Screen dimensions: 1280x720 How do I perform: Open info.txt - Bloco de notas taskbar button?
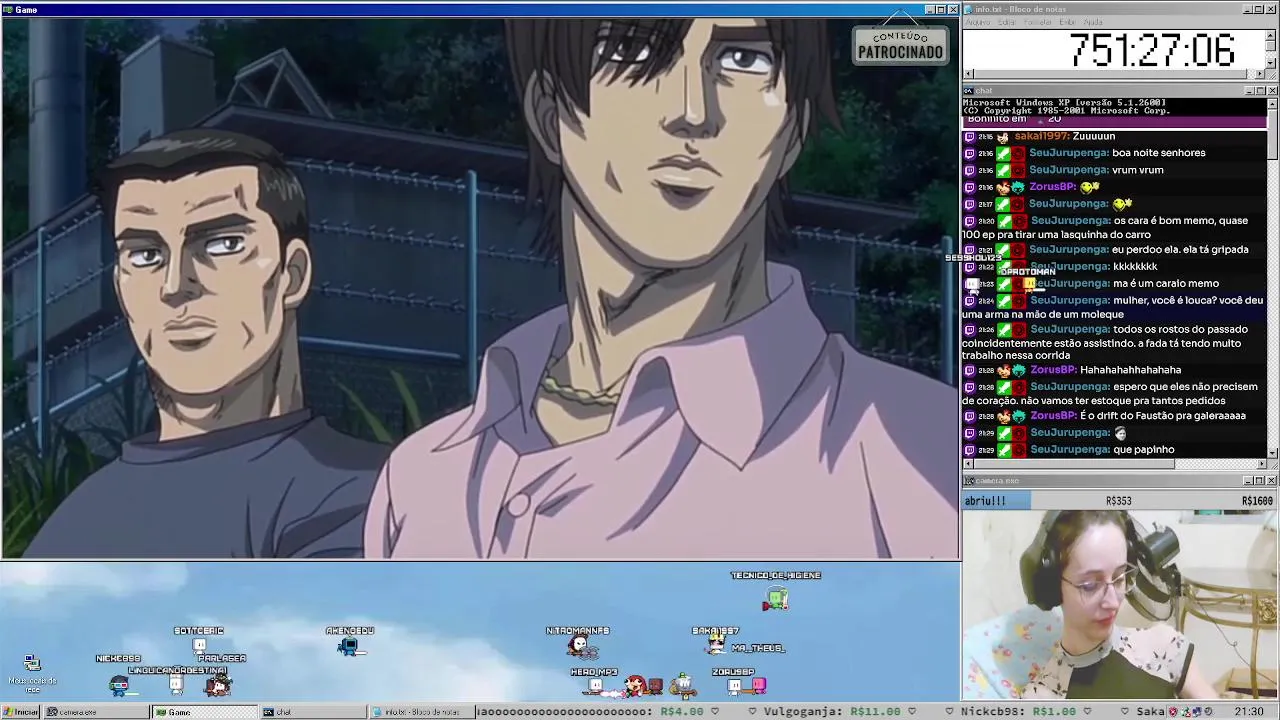(x=420, y=712)
